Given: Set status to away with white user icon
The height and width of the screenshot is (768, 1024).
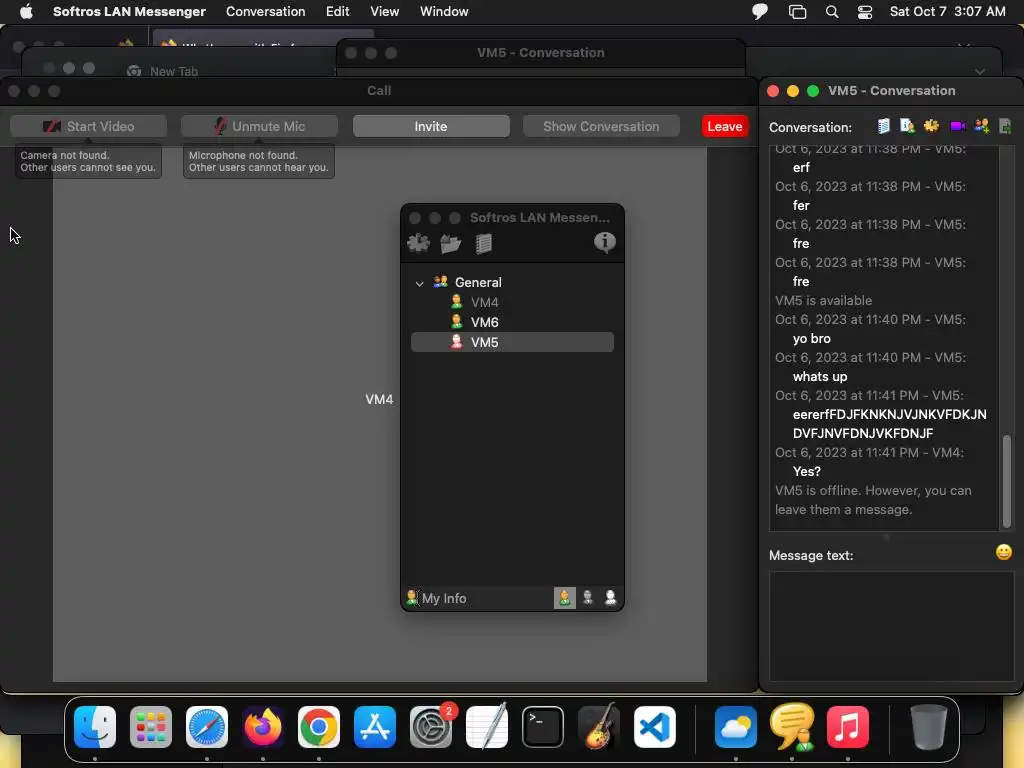Looking at the screenshot, I should pyautogui.click(x=611, y=598).
